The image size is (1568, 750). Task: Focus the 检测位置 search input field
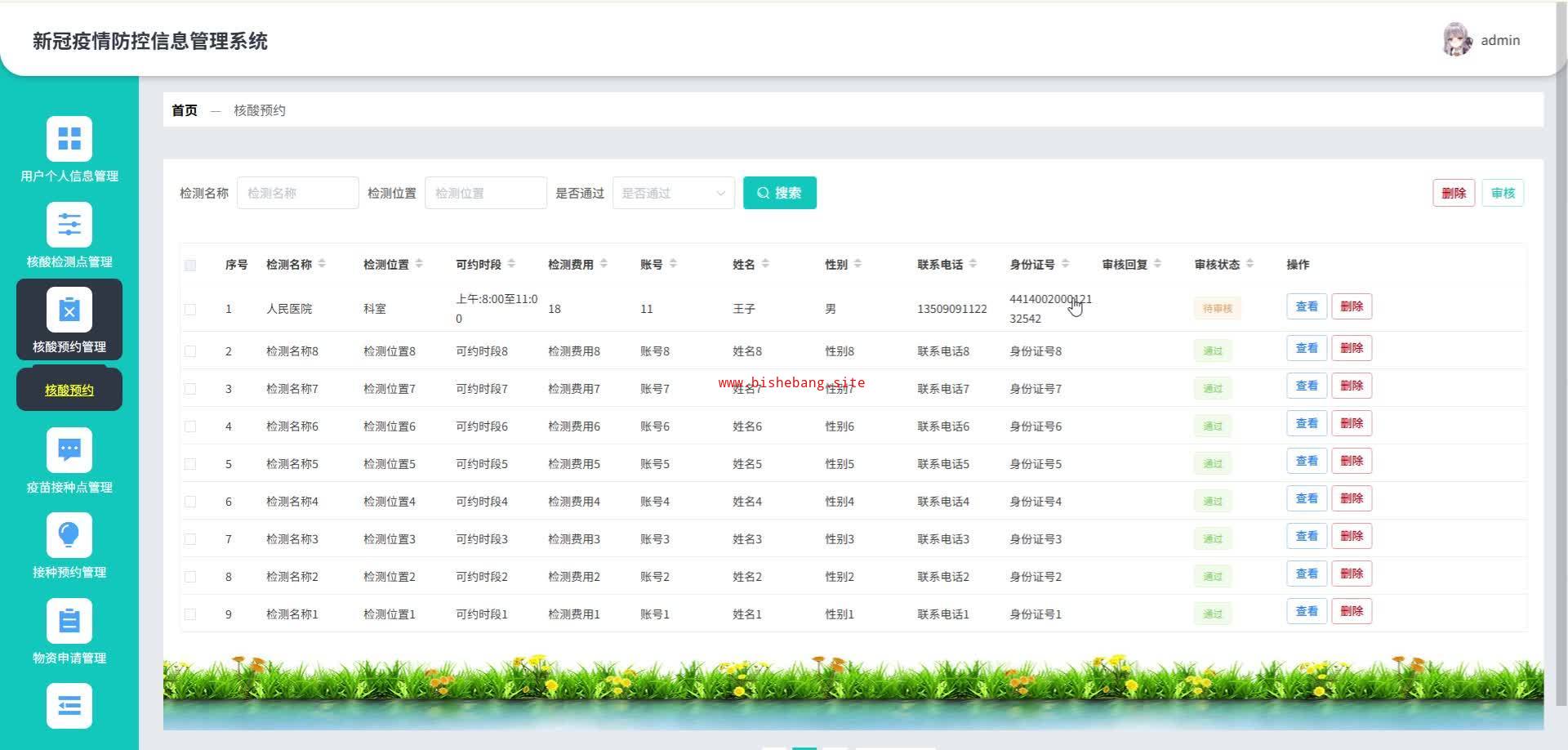tap(485, 193)
